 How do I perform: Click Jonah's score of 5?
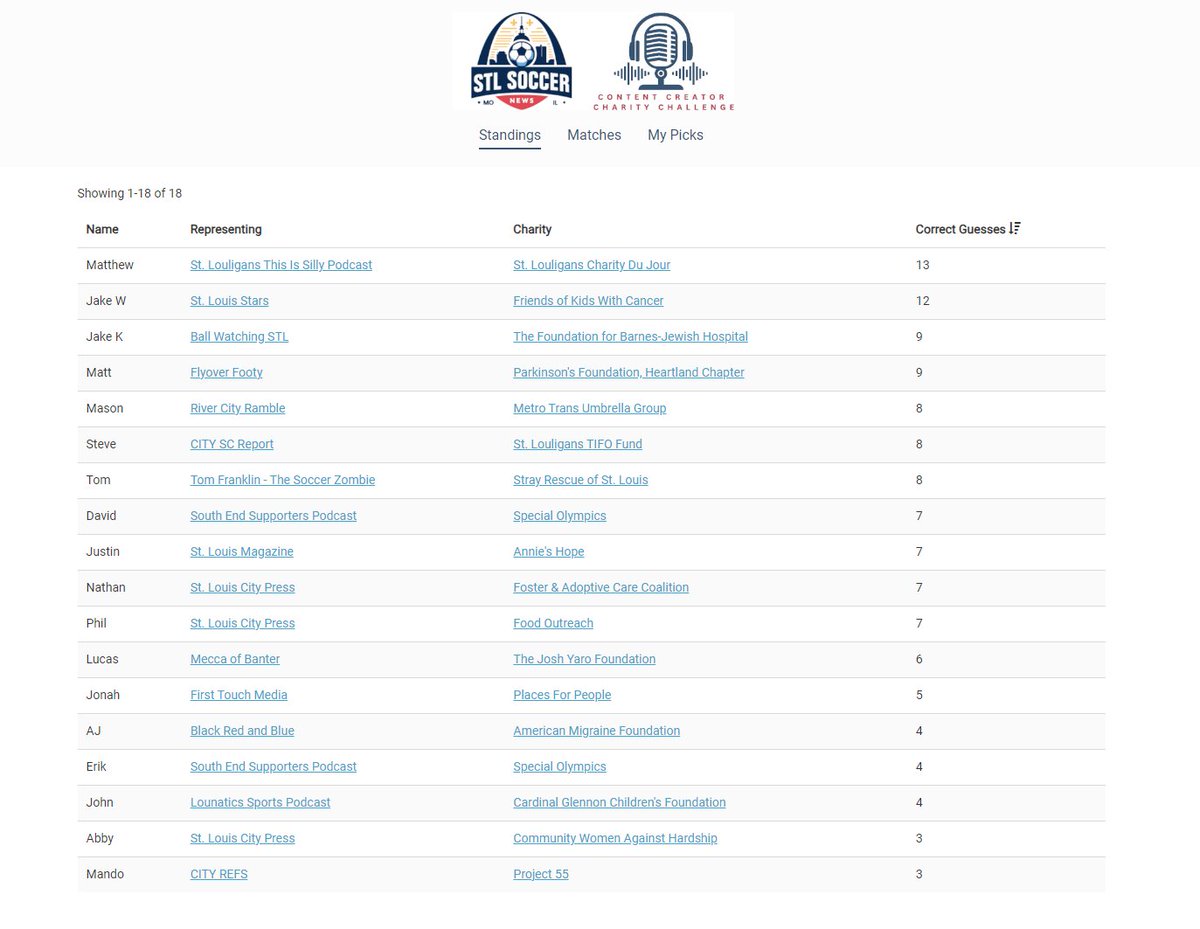click(919, 695)
